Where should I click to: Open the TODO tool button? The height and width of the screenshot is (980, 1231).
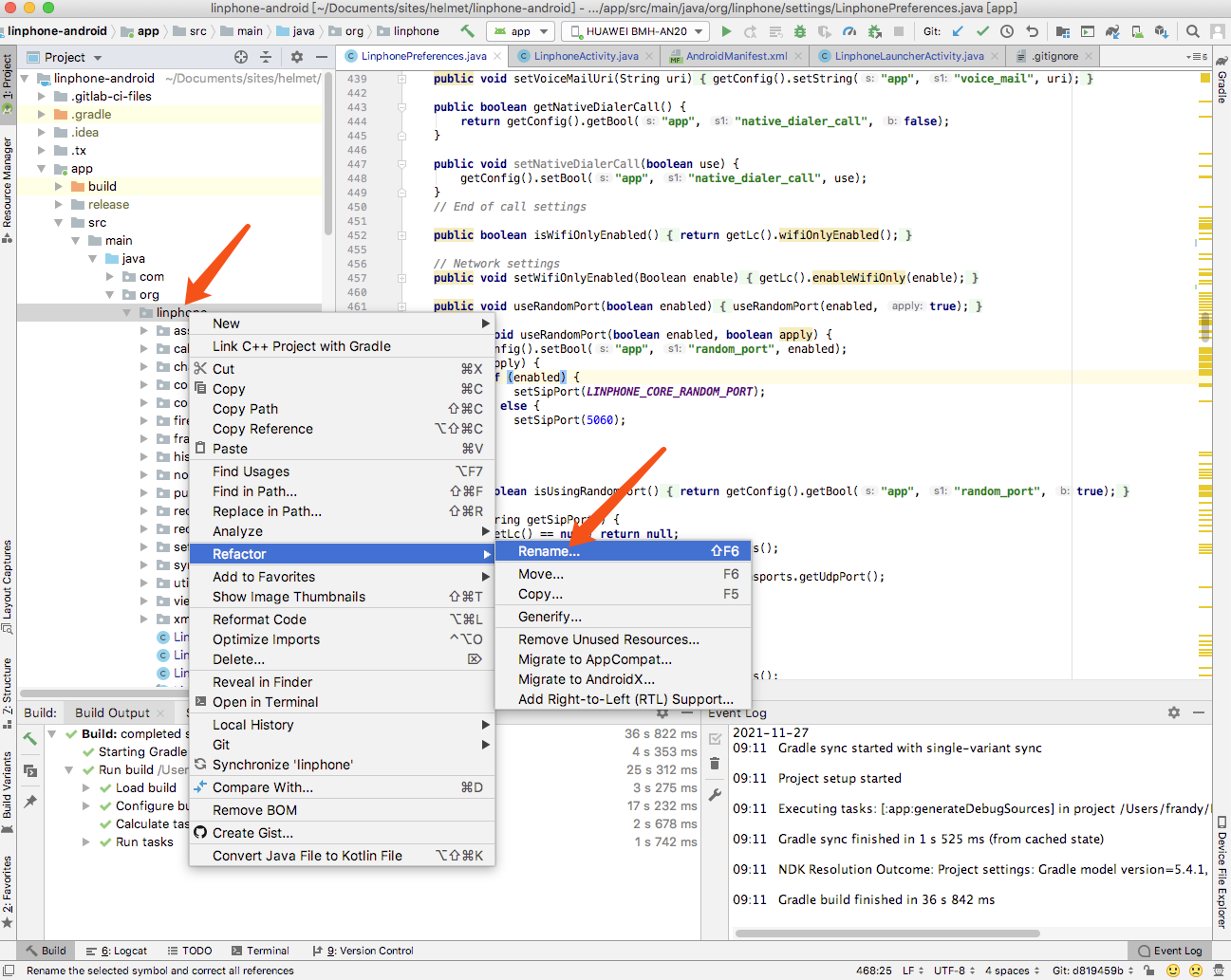[x=190, y=951]
